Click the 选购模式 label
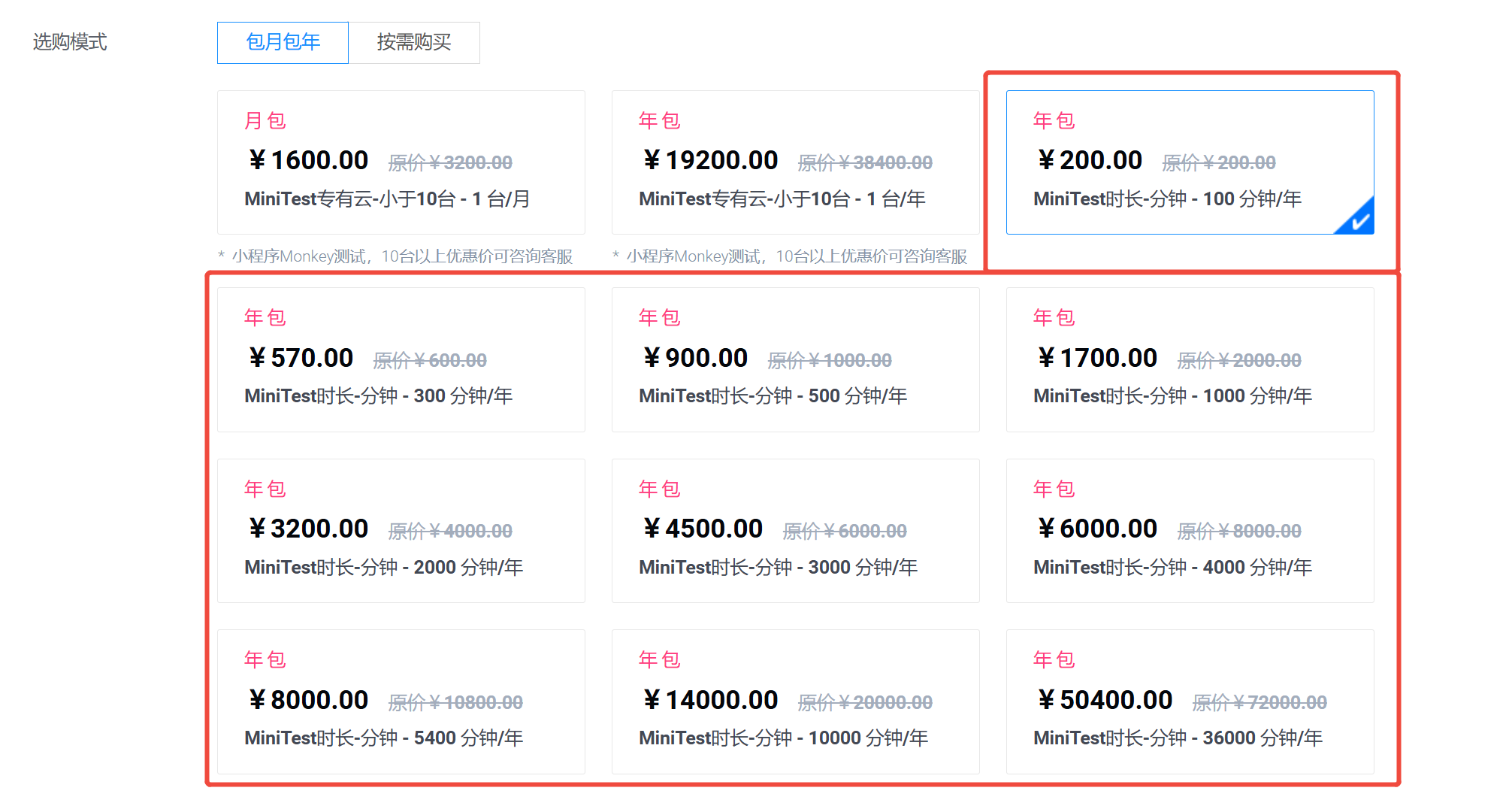Screen dimensions: 1512x809 pos(70,42)
